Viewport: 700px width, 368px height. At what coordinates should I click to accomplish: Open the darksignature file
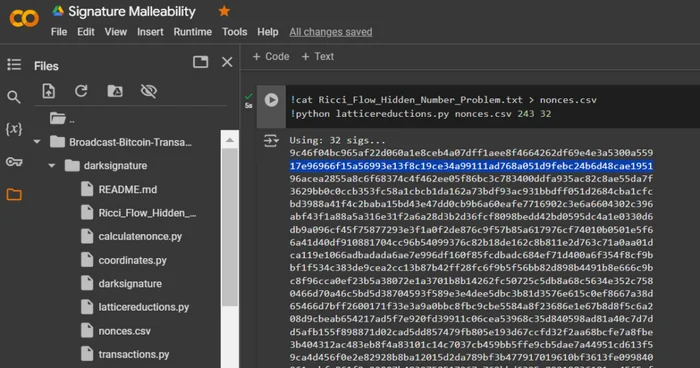coord(121,284)
